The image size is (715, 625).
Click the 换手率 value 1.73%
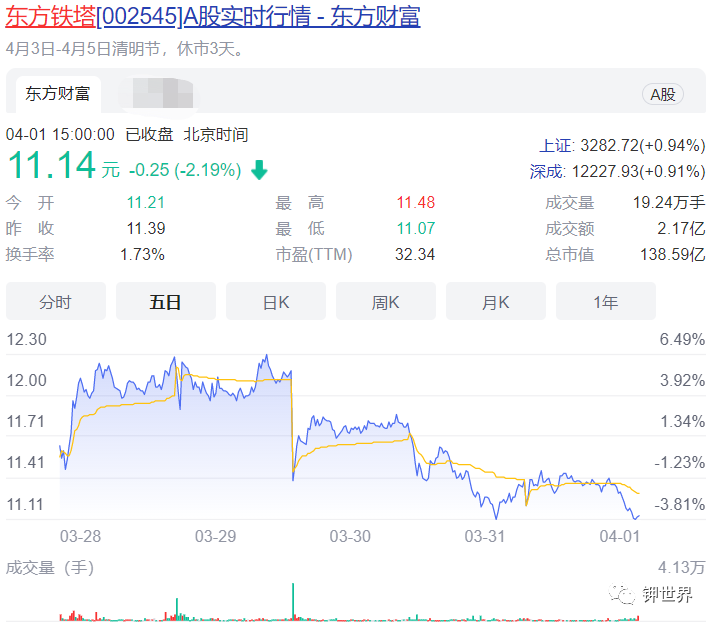[142, 254]
